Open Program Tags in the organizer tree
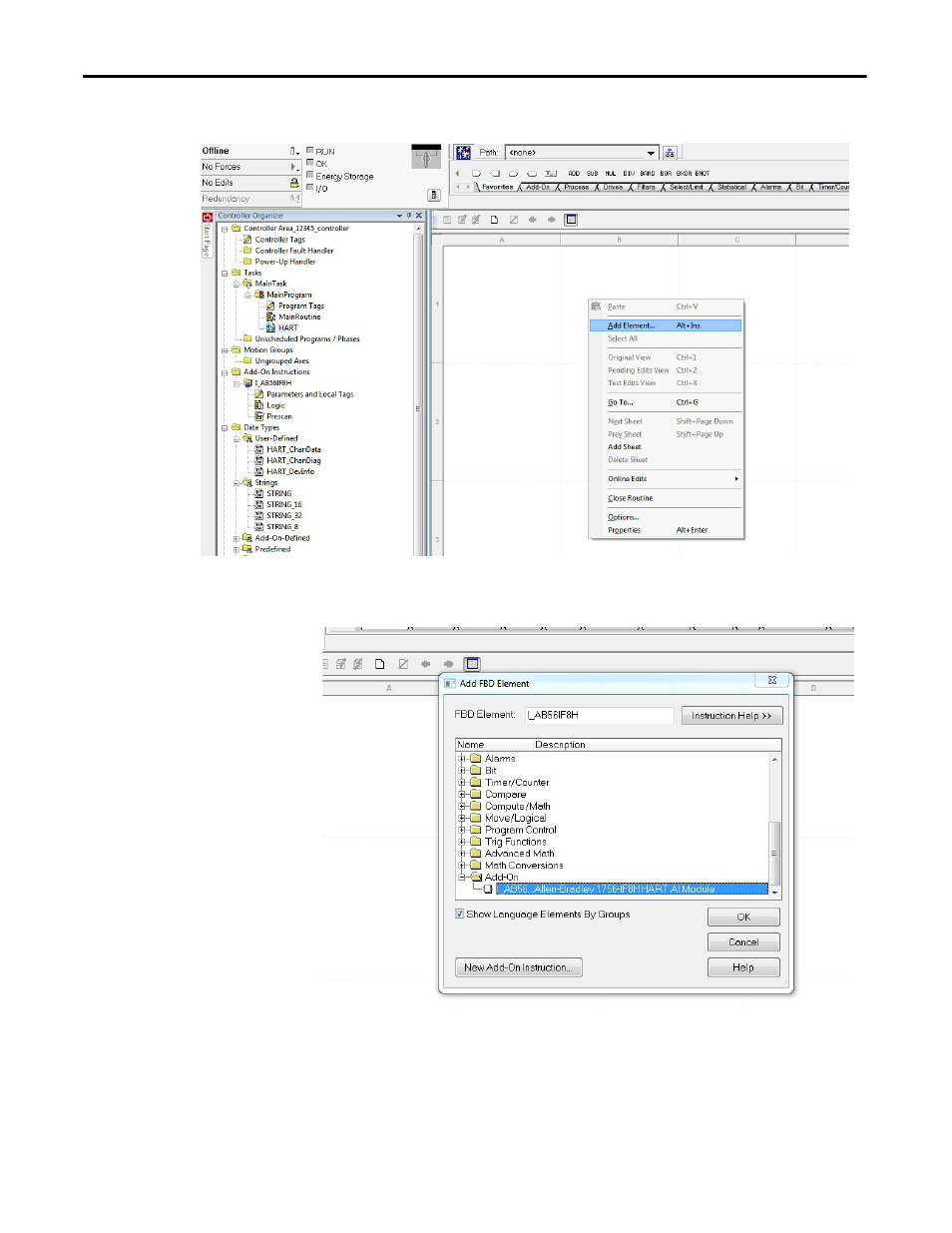The image size is (952, 1233). 301,306
